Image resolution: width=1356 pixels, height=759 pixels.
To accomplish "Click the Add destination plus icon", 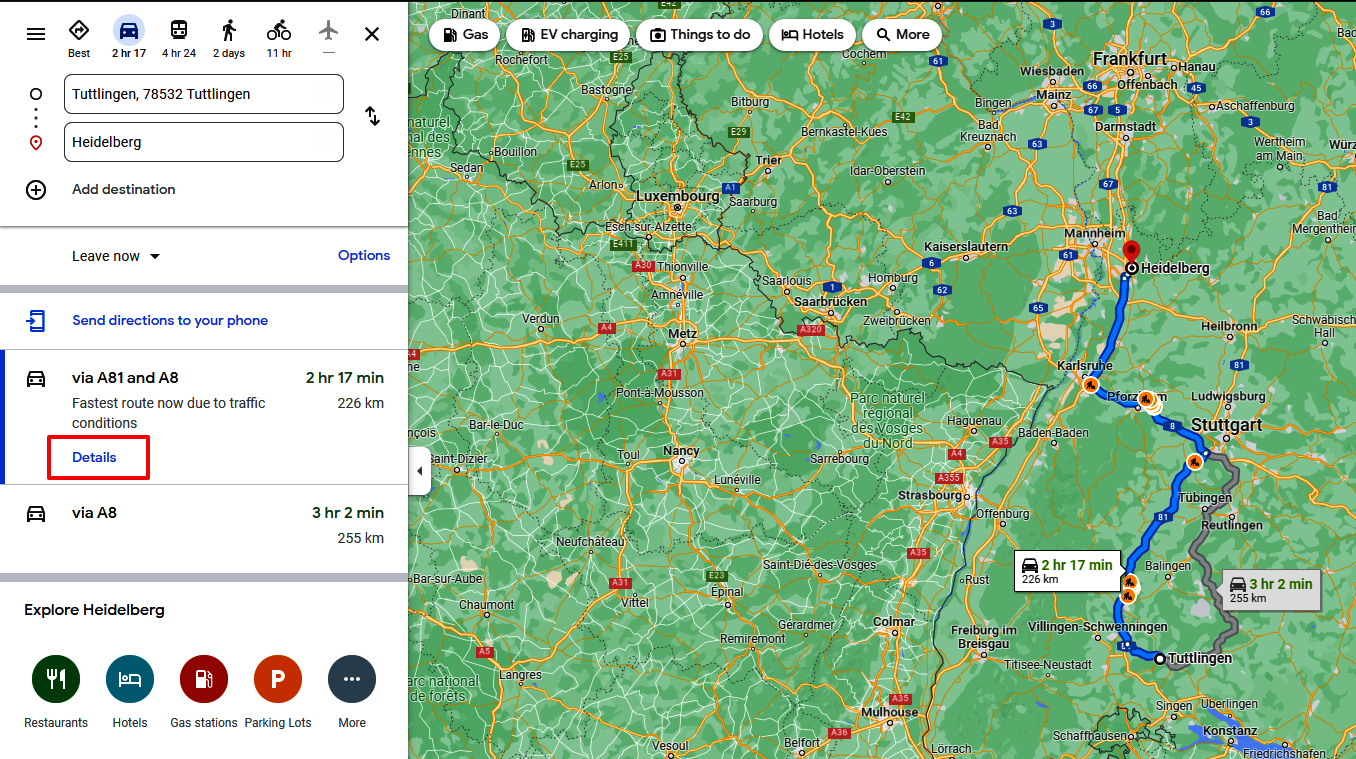I will [x=36, y=190].
